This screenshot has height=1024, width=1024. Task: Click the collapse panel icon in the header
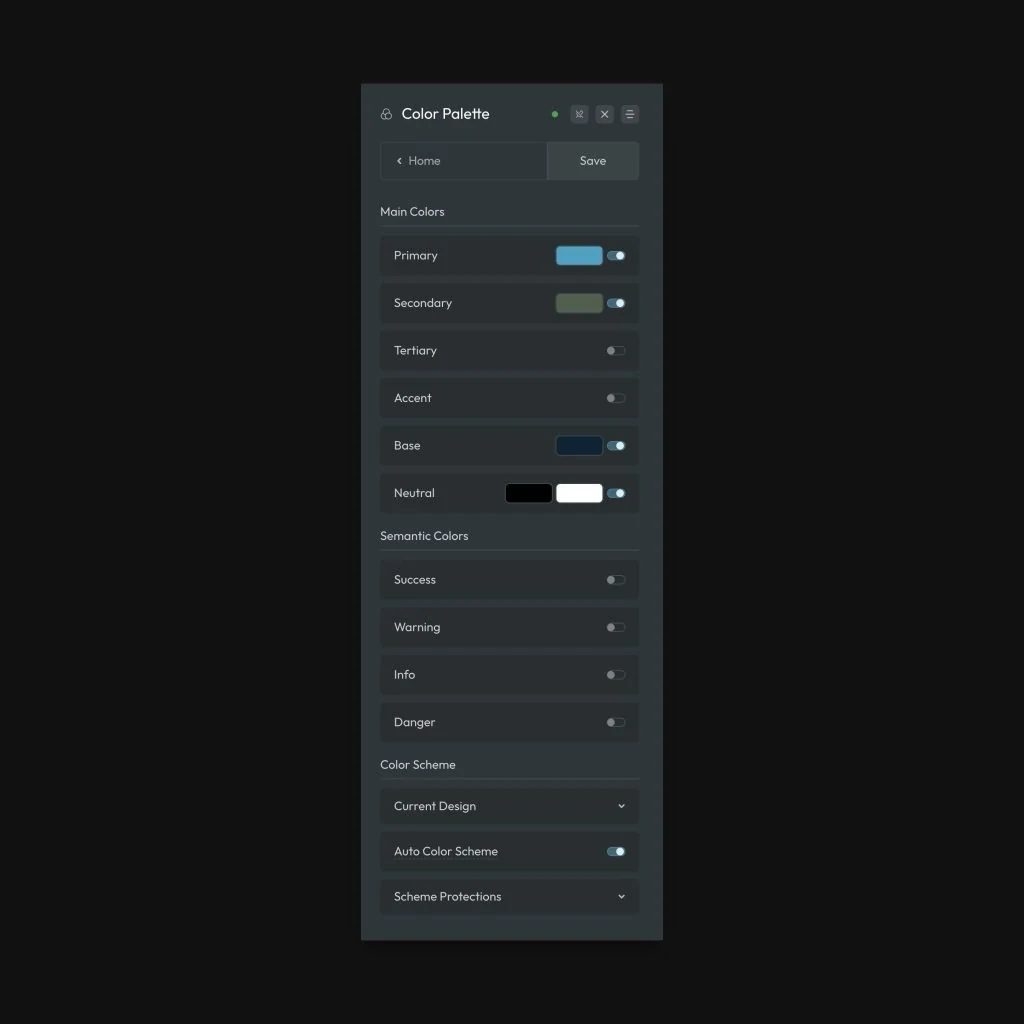579,114
